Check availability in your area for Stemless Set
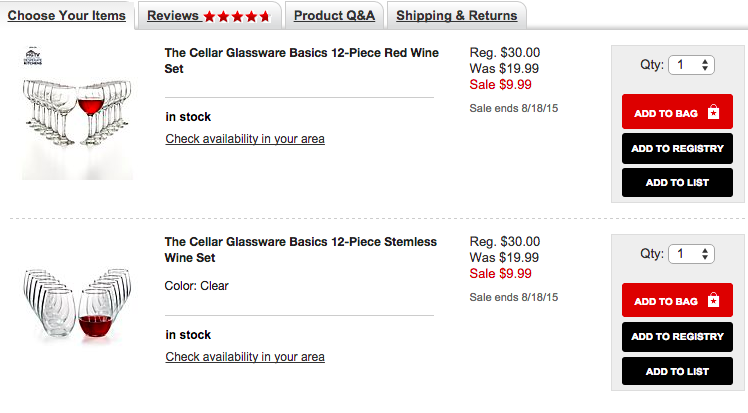The width and height of the screenshot is (748, 413). (245, 357)
